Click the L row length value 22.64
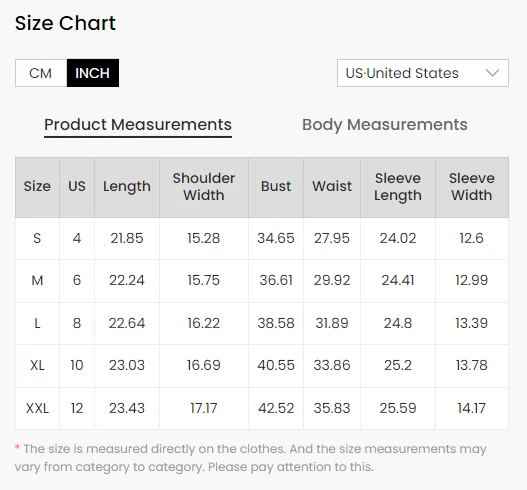This screenshot has width=527, height=490. [x=127, y=323]
